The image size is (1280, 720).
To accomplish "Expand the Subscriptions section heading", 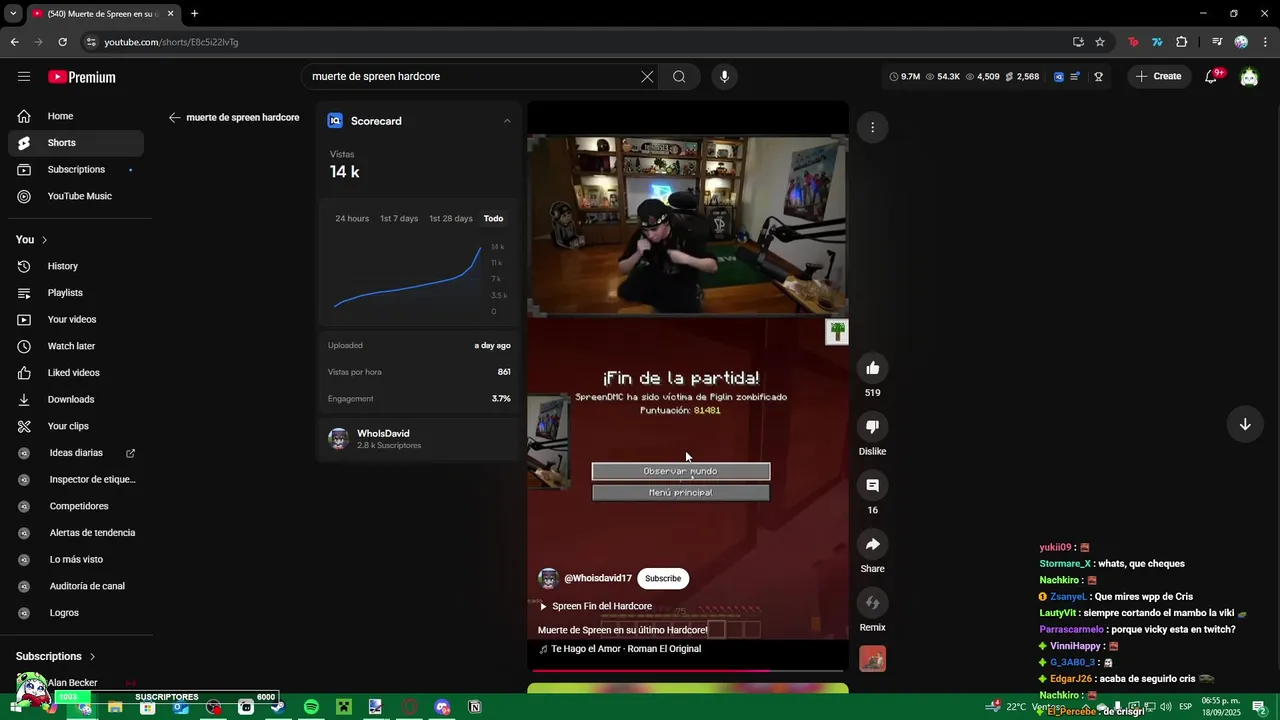I will pyautogui.click(x=56, y=656).
